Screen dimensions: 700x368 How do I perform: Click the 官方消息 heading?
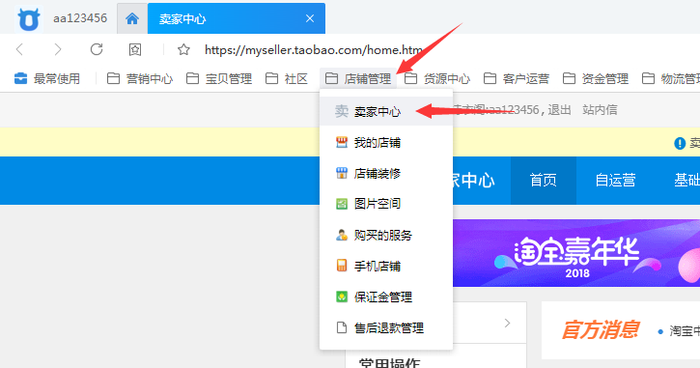pyautogui.click(x=600, y=330)
